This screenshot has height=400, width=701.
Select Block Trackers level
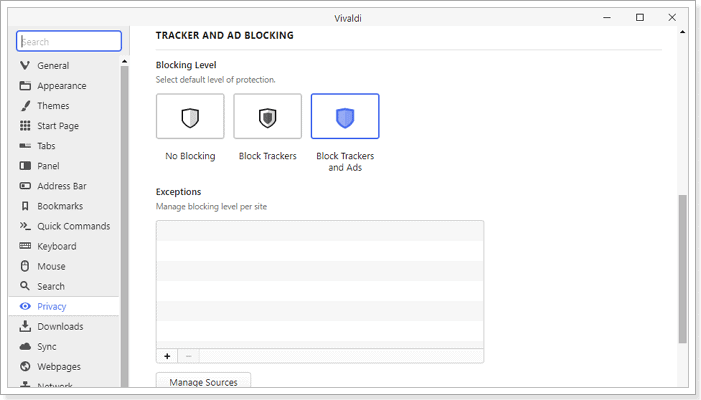click(x=267, y=116)
